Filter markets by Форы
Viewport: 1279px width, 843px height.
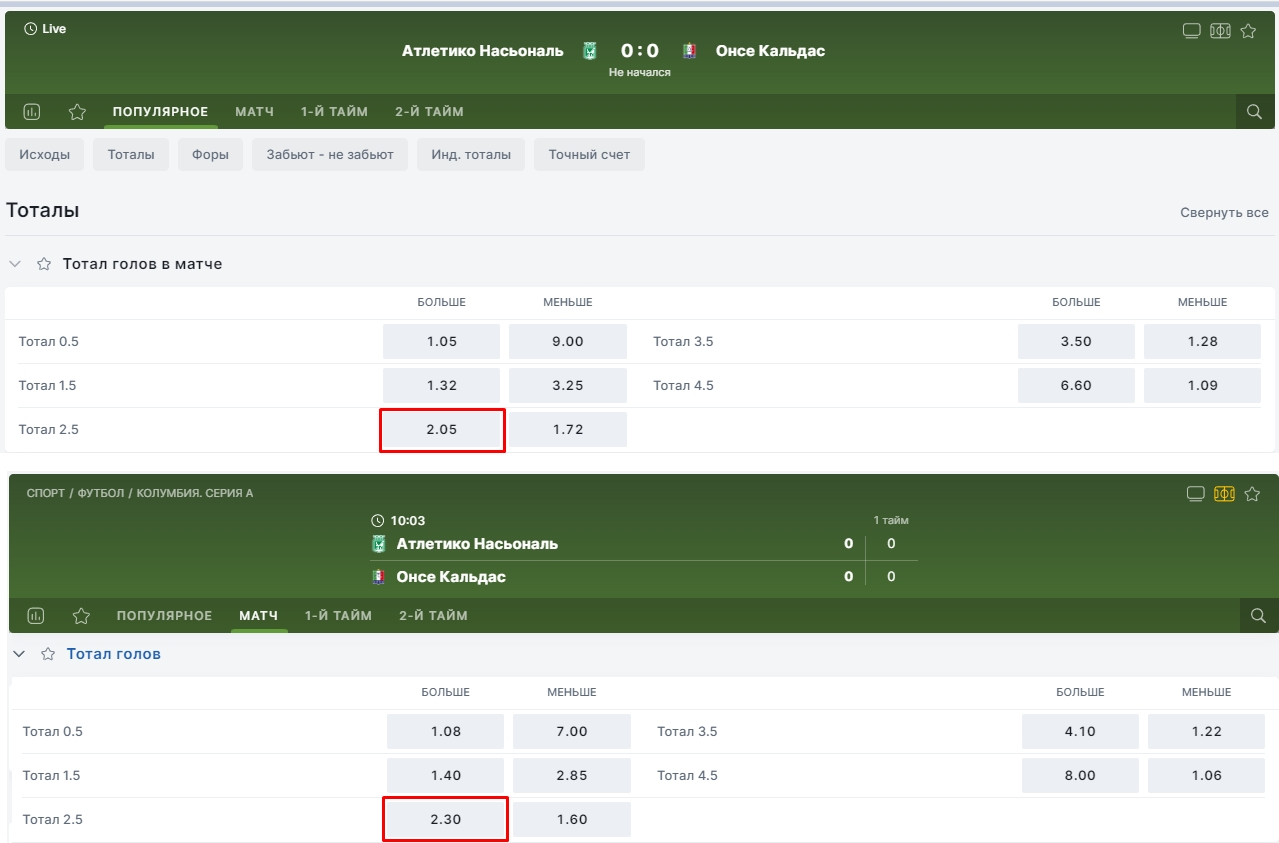tap(211, 155)
